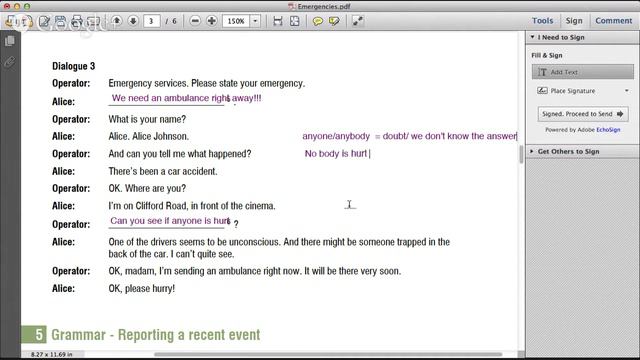
Task: Click the horizontal scrollbar at the bottom
Action: (328, 354)
